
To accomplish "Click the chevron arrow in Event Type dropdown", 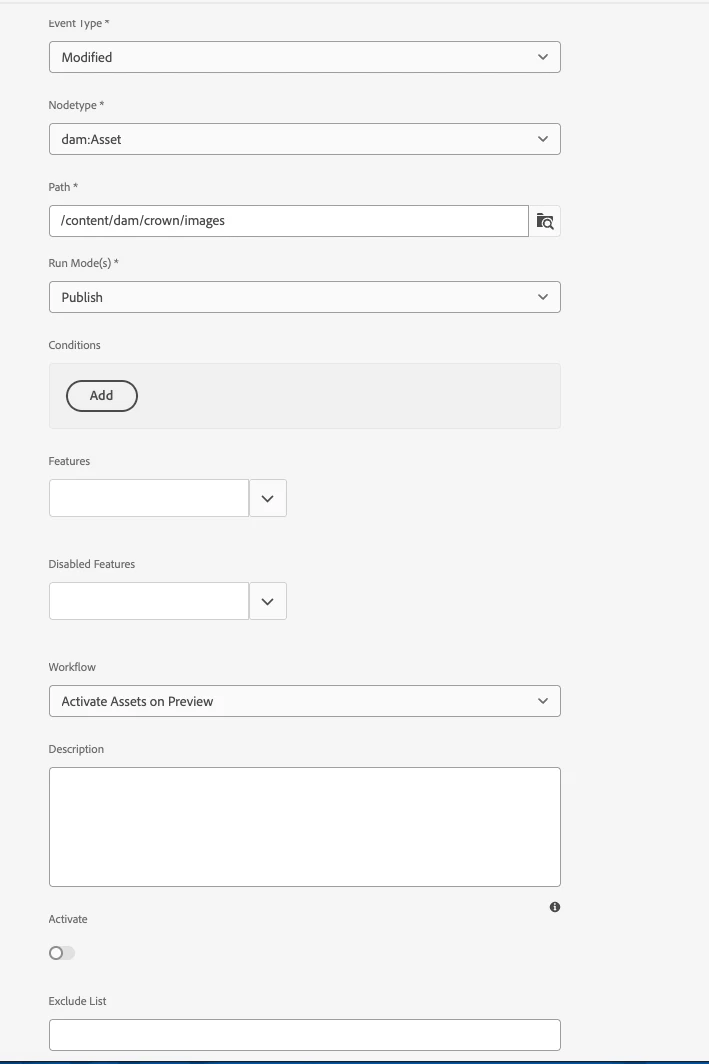I will 543,57.
